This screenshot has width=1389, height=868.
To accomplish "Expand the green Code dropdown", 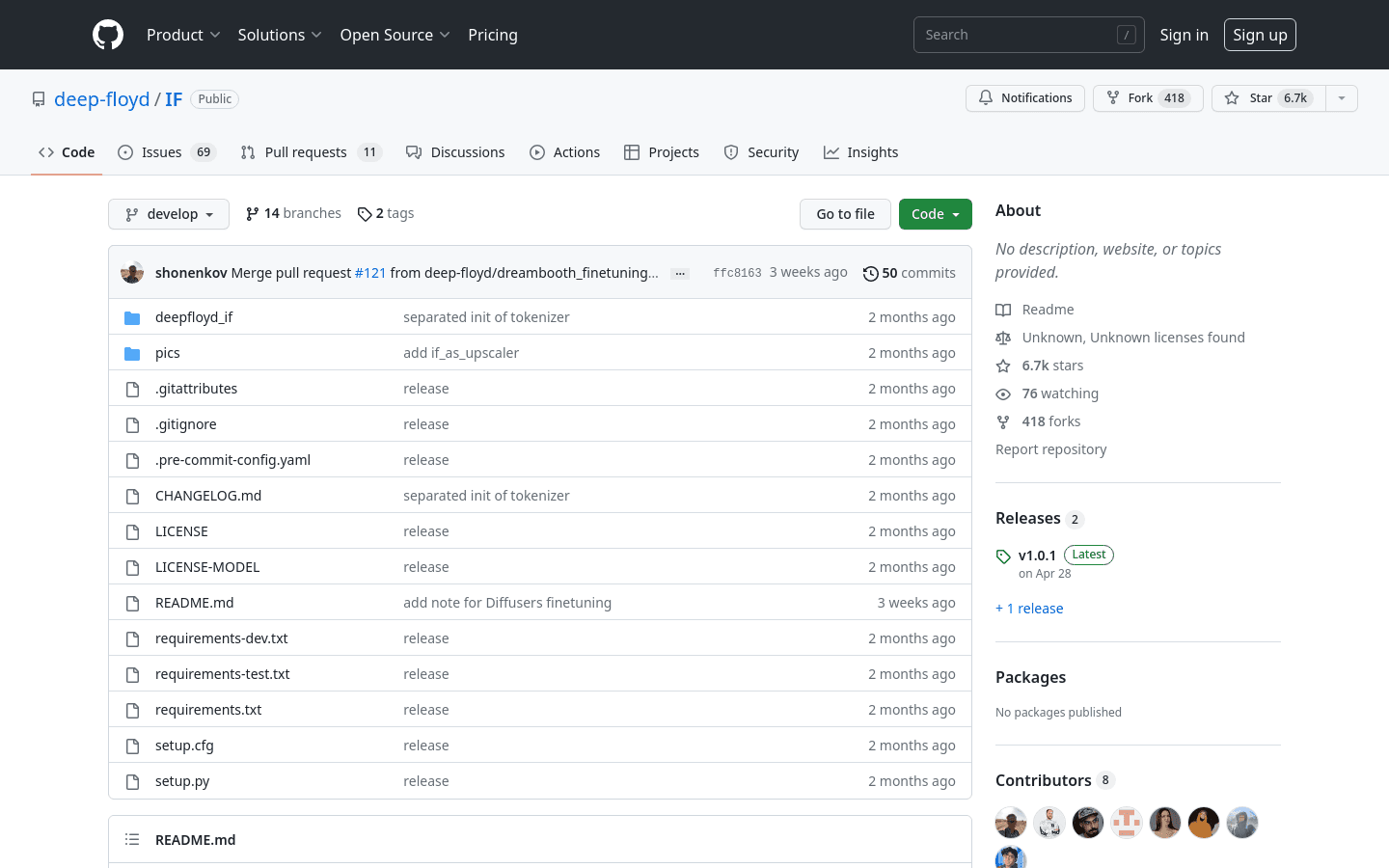I will [935, 214].
